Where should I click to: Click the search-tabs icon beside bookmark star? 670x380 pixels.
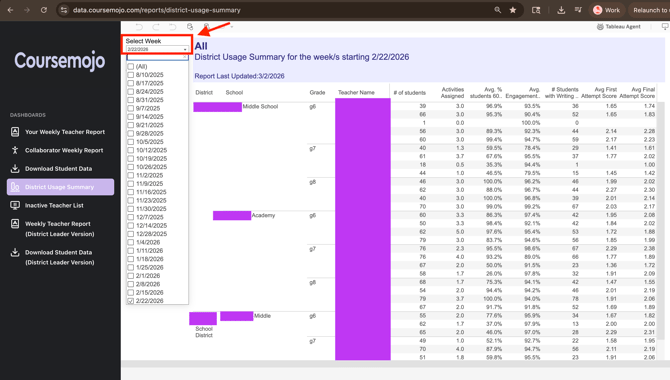(x=536, y=10)
